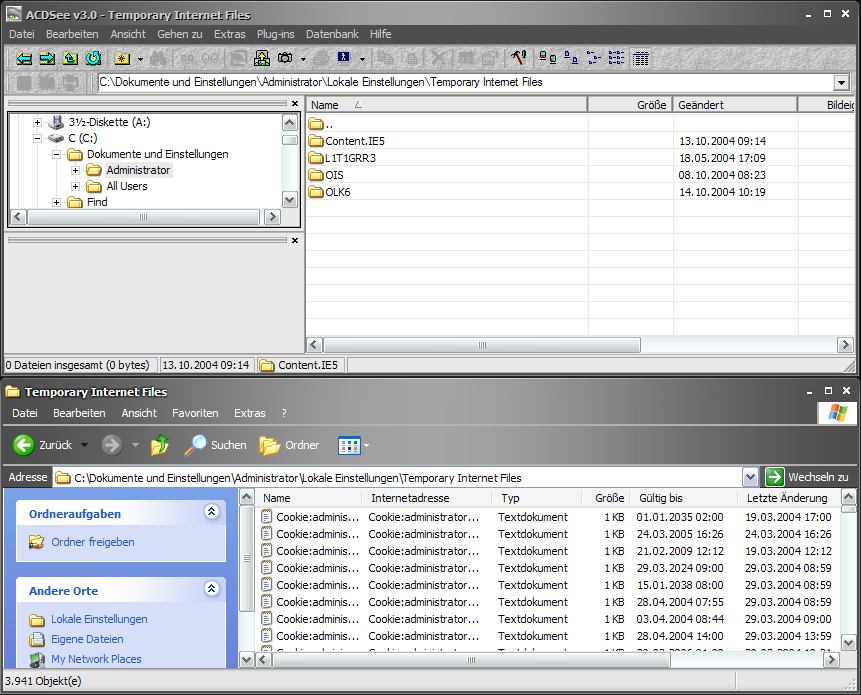This screenshot has width=861, height=695.
Task: Select cookie row valid until 01.01.2035 02:00
Action: [546, 517]
